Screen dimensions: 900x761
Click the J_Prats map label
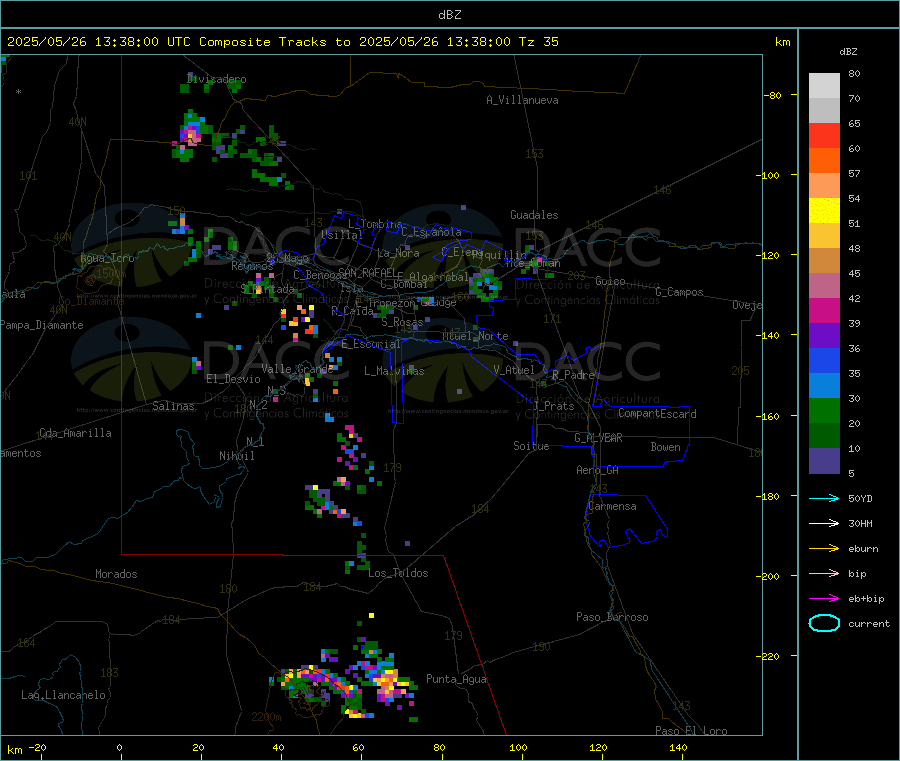click(554, 406)
